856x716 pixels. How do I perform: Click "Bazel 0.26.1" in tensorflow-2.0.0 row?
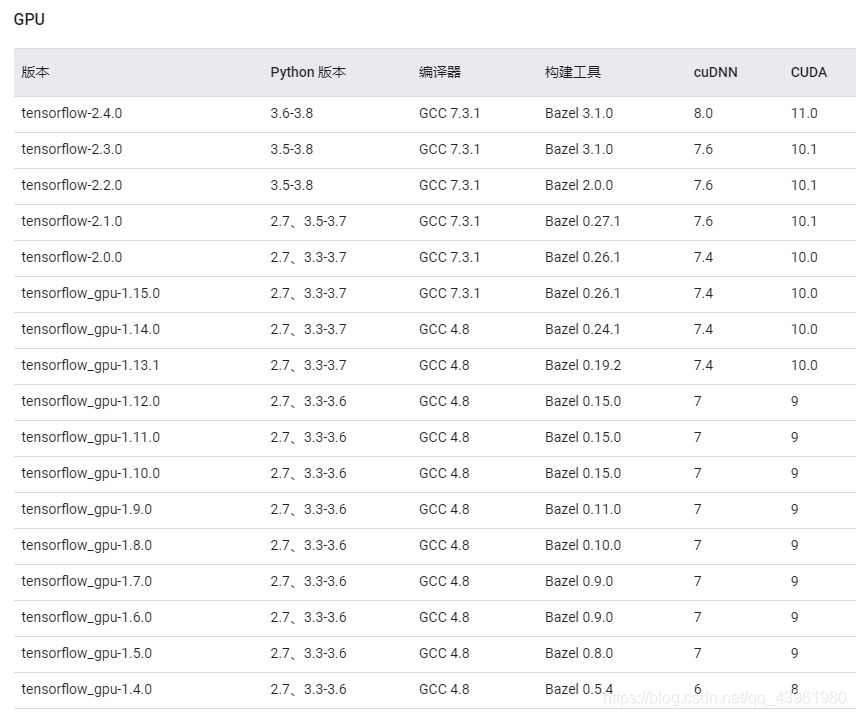click(x=582, y=257)
